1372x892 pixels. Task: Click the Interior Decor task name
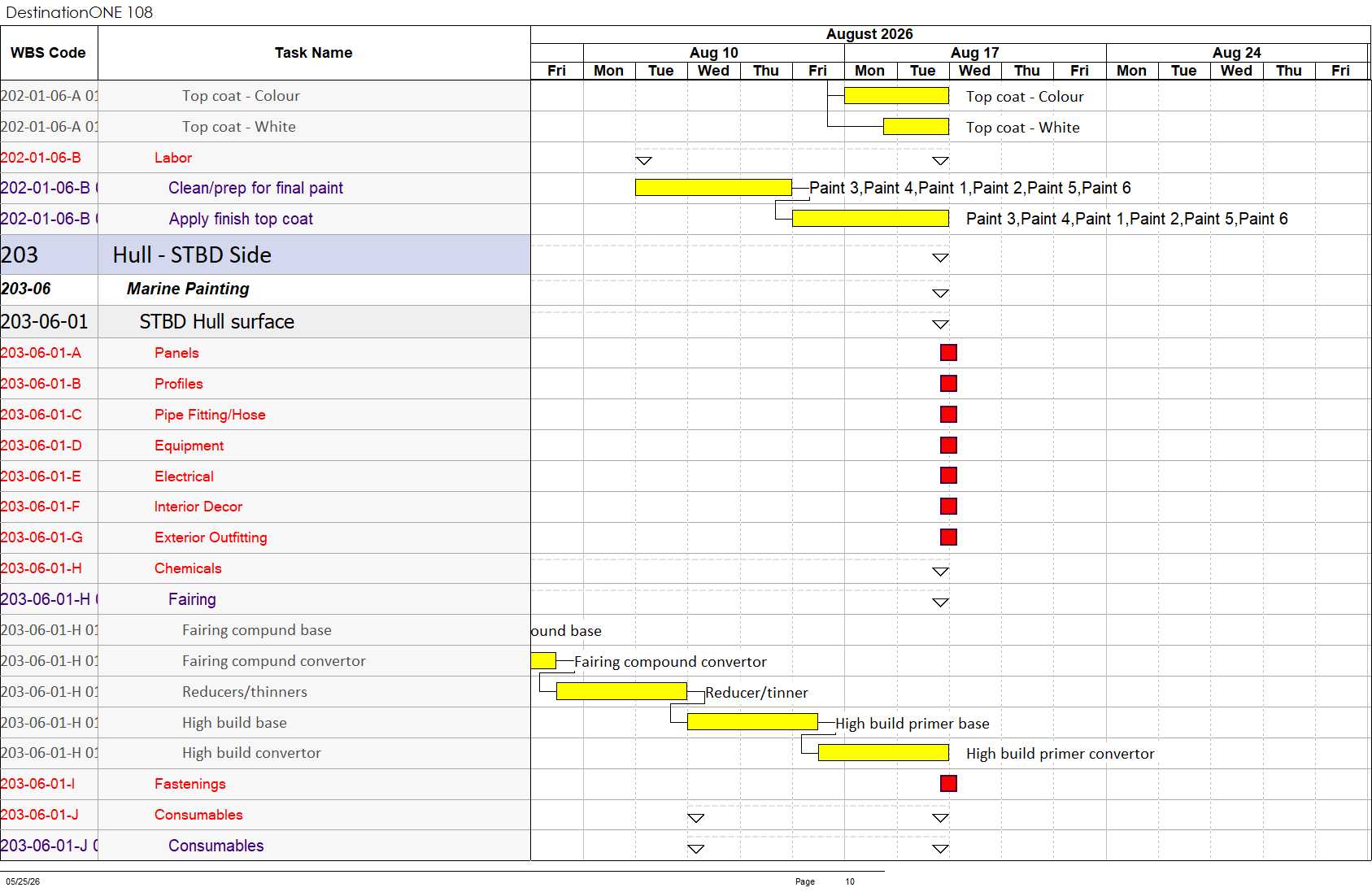[x=198, y=507]
